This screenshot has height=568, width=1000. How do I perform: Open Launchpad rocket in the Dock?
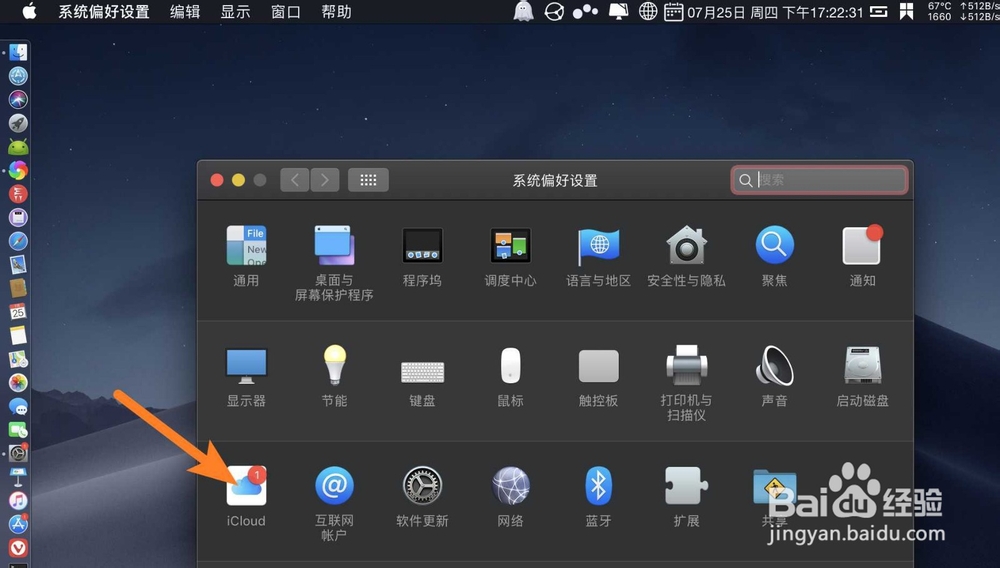click(x=18, y=123)
